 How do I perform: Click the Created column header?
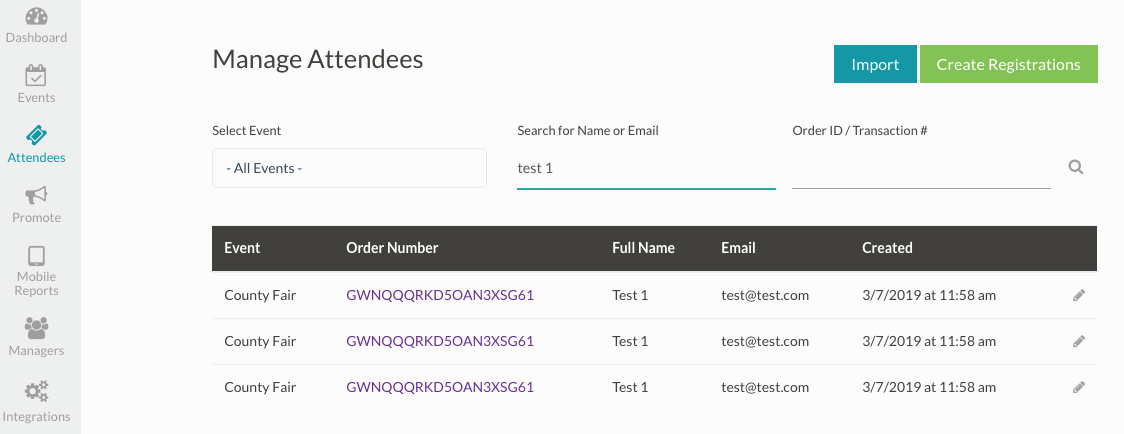[887, 248]
